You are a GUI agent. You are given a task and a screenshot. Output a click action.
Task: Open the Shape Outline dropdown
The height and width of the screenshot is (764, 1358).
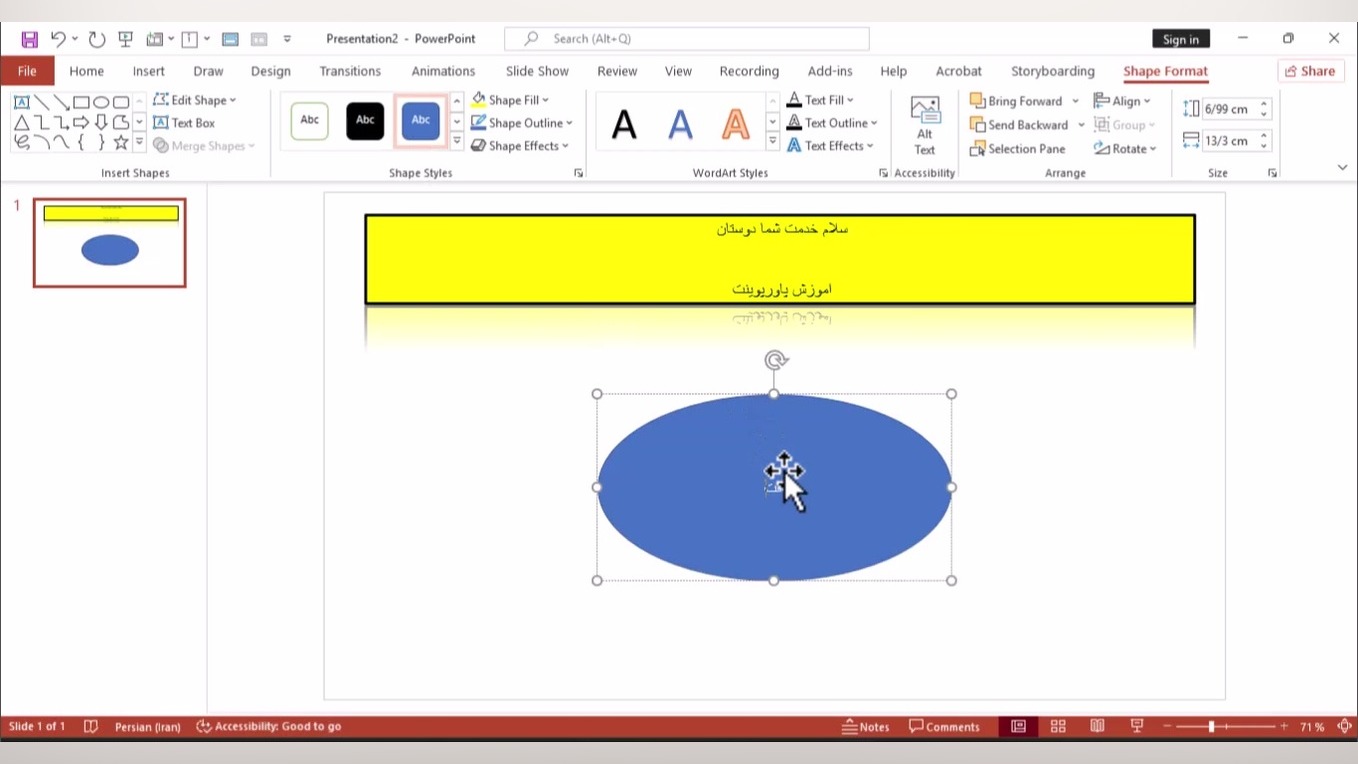pos(522,123)
